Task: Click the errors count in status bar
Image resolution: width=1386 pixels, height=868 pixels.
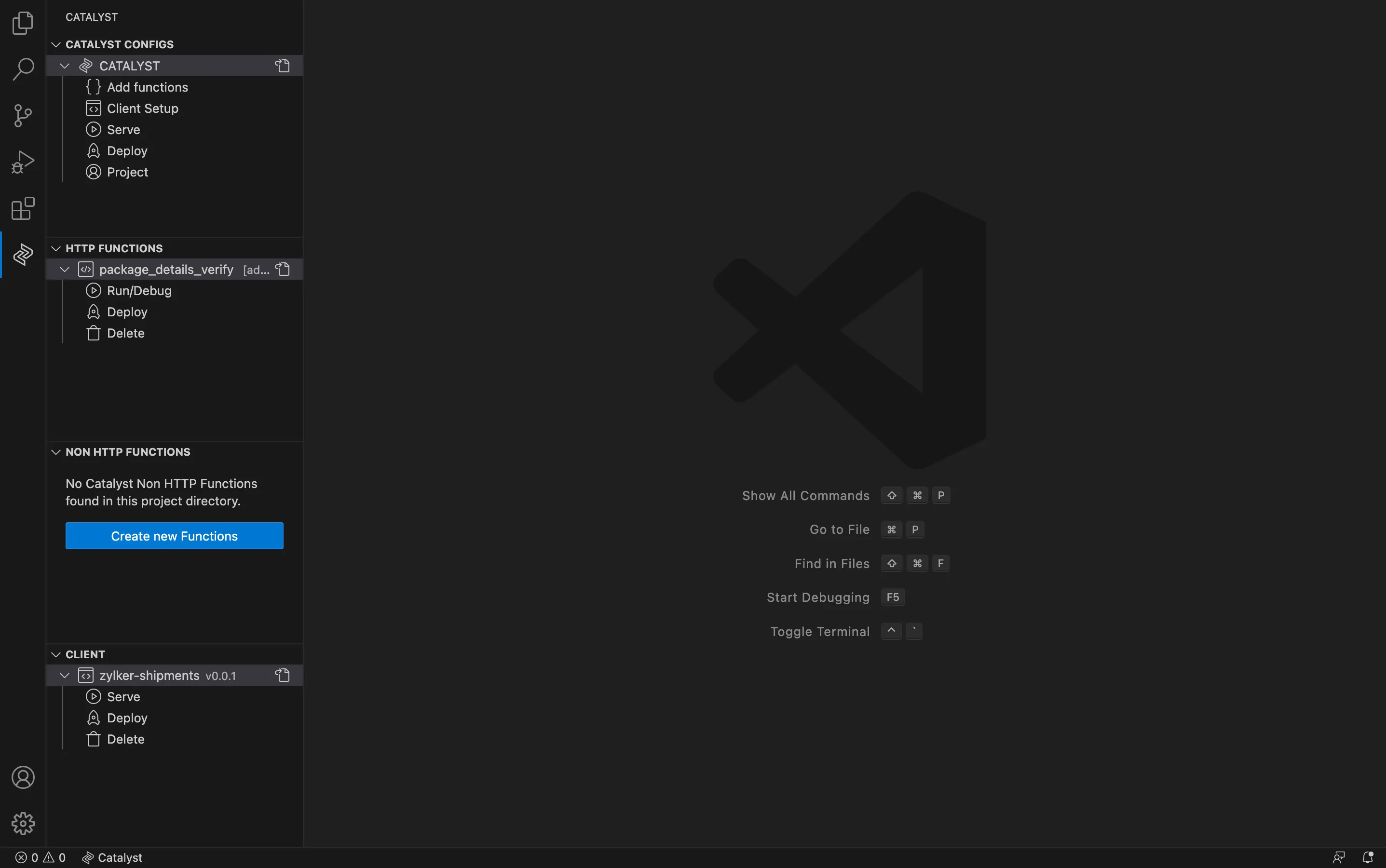Action: (27, 858)
